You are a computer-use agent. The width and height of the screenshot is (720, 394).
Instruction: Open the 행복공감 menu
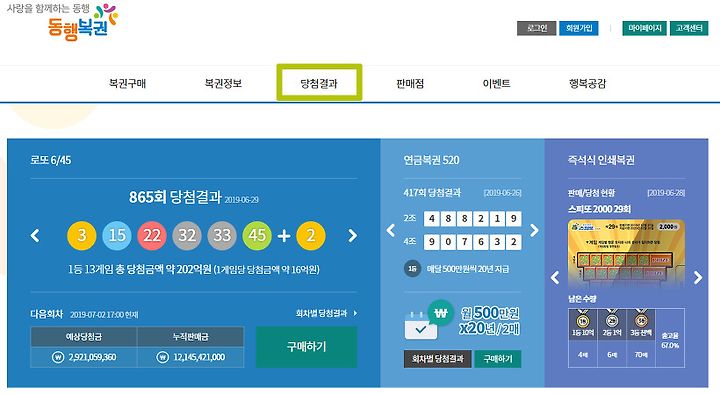pos(587,84)
